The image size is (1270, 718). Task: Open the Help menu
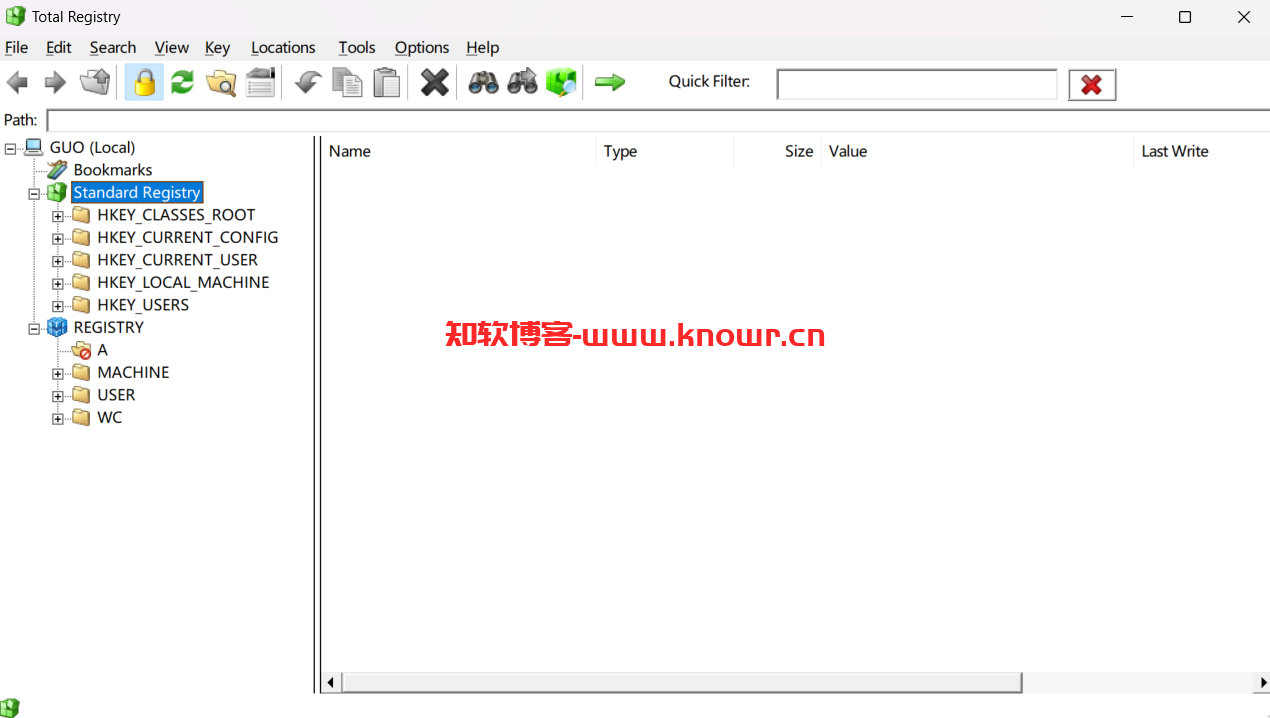tap(483, 47)
